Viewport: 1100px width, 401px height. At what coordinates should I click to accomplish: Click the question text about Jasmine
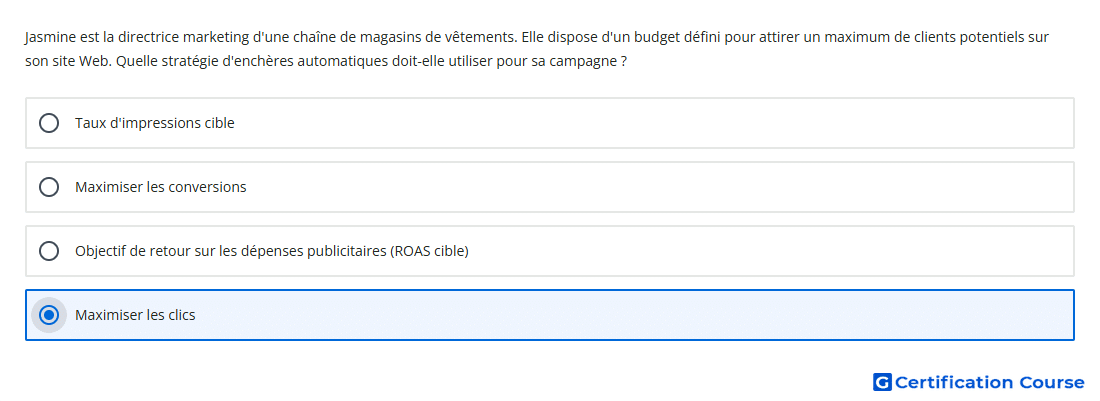tap(537, 49)
